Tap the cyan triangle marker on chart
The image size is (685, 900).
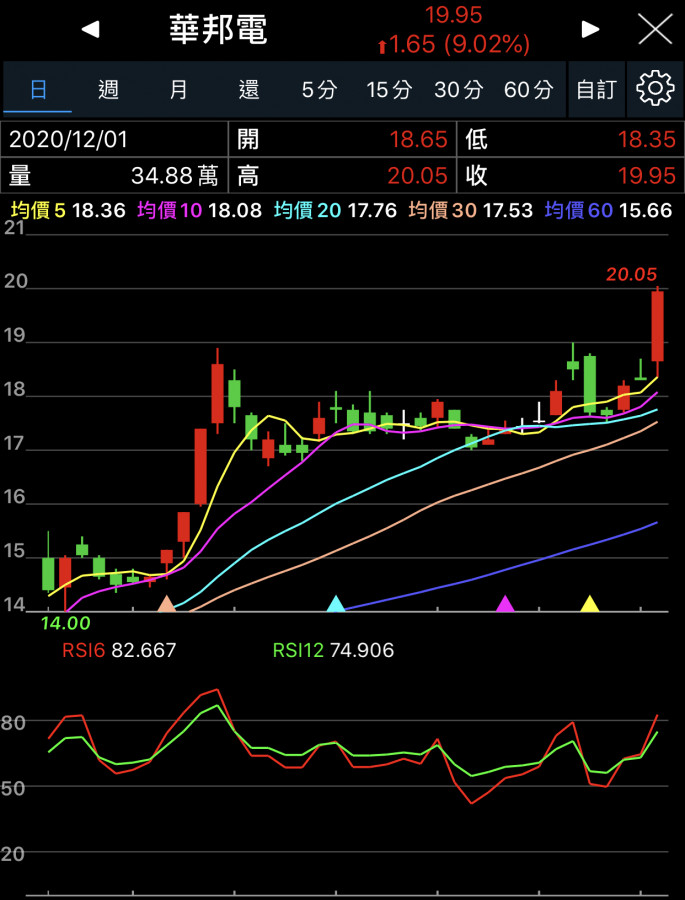pyautogui.click(x=336, y=603)
